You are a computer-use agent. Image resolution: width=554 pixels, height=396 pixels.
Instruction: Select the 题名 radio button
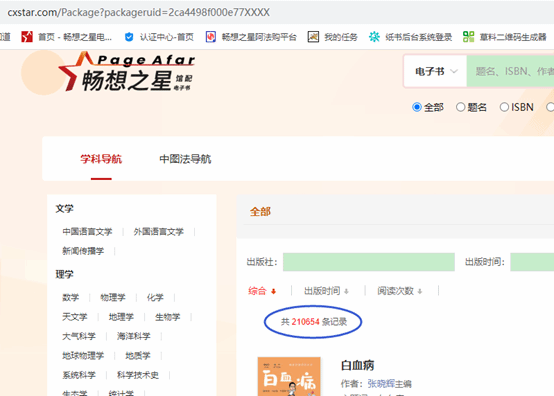[x=460, y=107]
